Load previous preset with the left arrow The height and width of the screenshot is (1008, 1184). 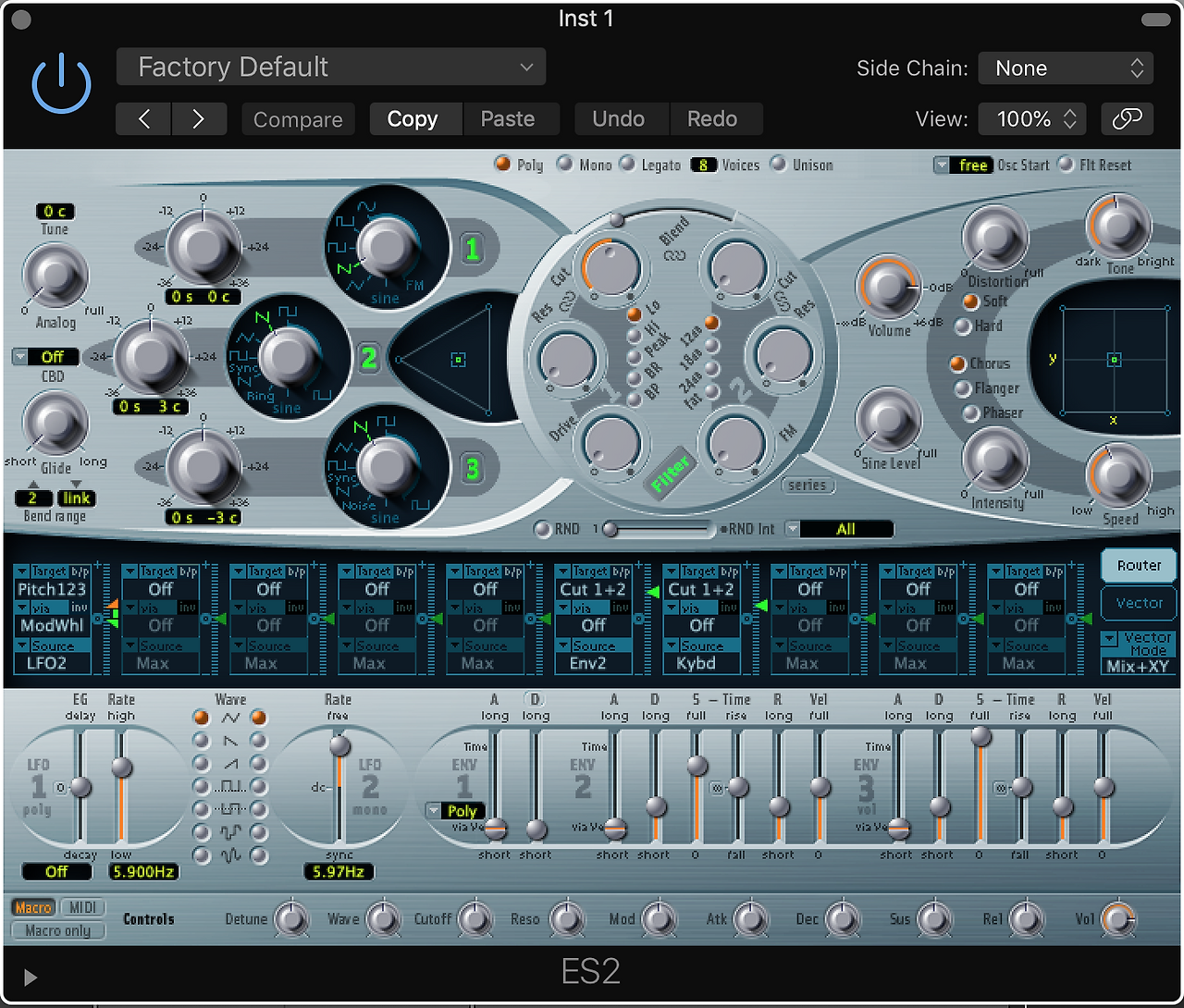click(143, 119)
